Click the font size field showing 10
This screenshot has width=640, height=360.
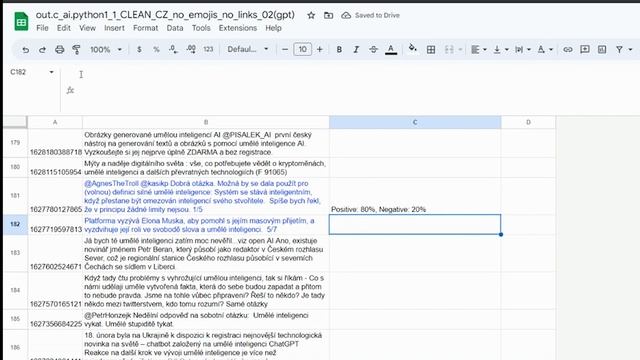(x=302, y=50)
